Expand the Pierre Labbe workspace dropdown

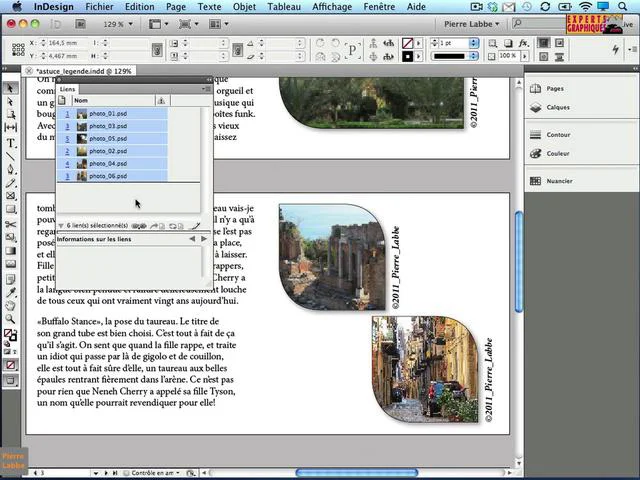pos(472,24)
